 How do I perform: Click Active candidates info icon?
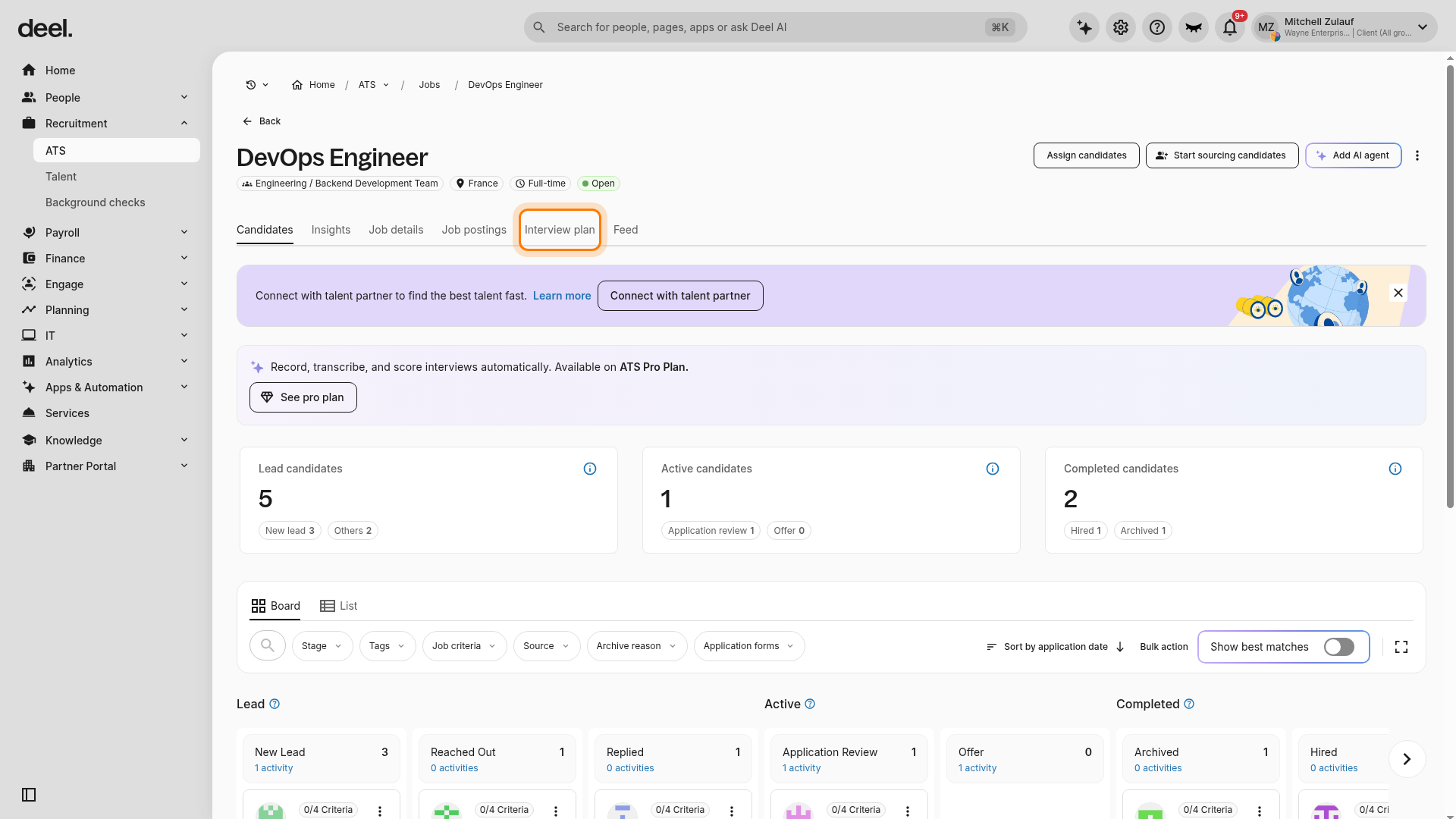coord(993,469)
